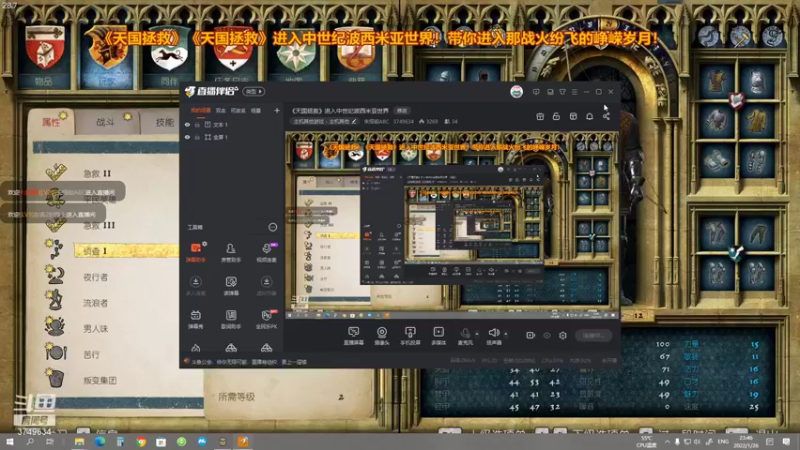Click the message icon in title bar
This screenshot has height=450, width=800.
(x=536, y=92)
